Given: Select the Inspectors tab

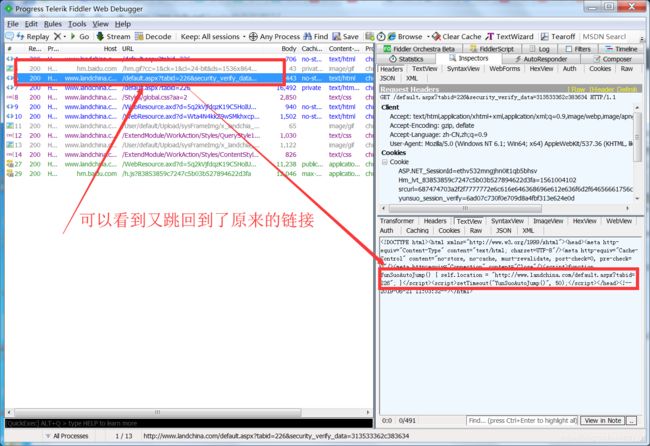Looking at the screenshot, I should [x=469, y=58].
